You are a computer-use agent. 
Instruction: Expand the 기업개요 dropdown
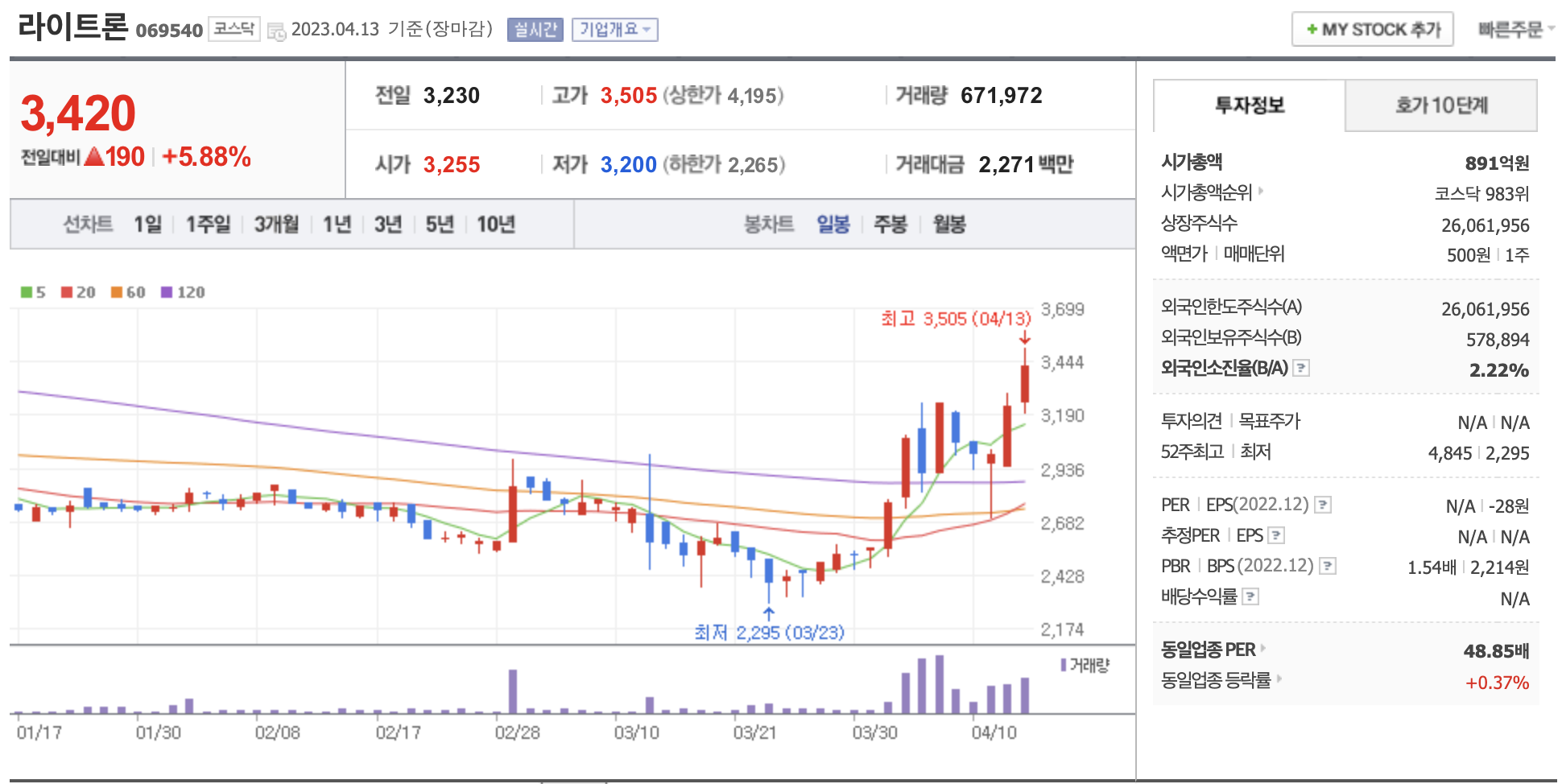pyautogui.click(x=614, y=30)
